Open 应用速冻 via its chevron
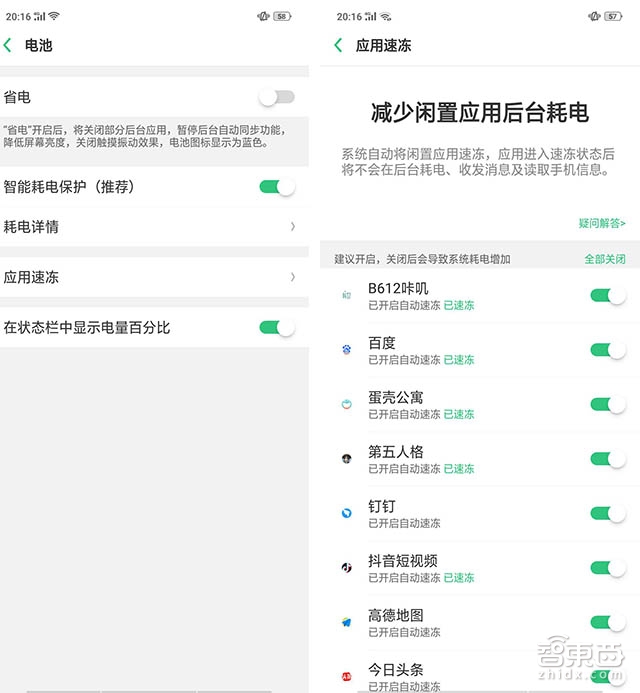640x693 pixels. coord(293,277)
